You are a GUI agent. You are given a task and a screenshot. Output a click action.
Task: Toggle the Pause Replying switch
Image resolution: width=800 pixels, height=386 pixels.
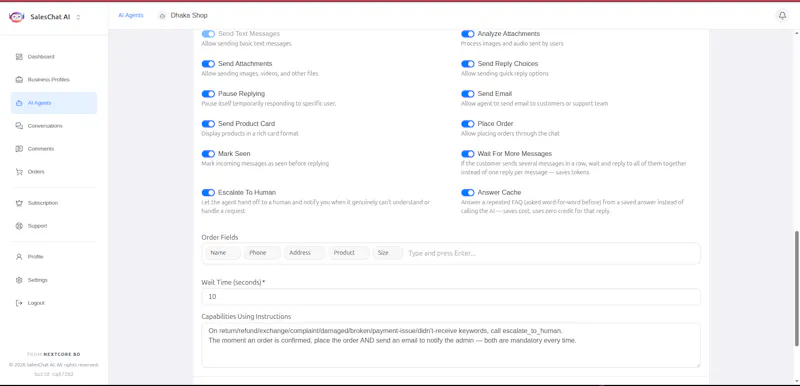coord(208,94)
